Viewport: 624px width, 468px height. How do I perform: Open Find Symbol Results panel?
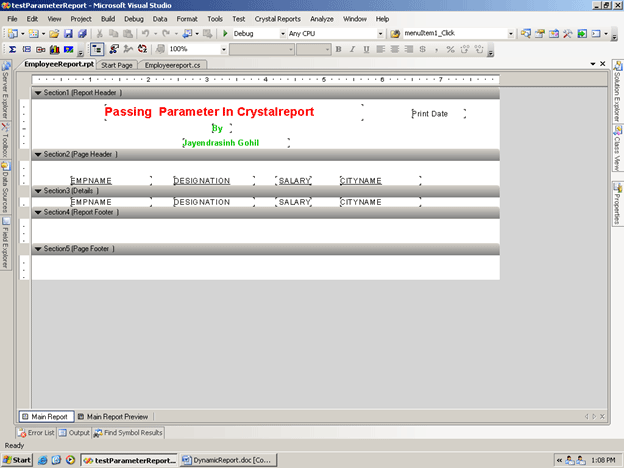click(128, 433)
